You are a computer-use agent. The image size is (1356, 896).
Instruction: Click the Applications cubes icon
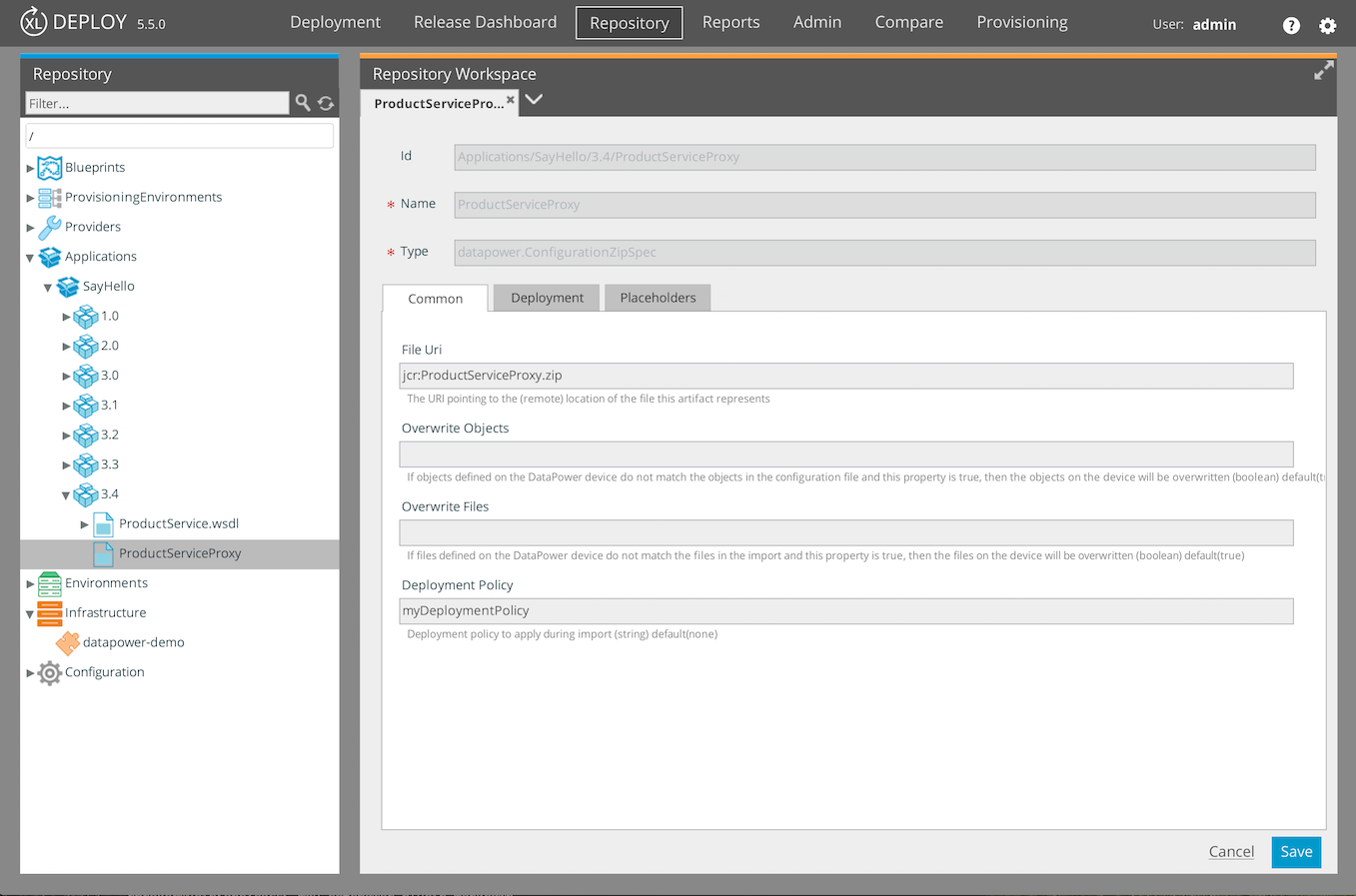click(x=50, y=257)
